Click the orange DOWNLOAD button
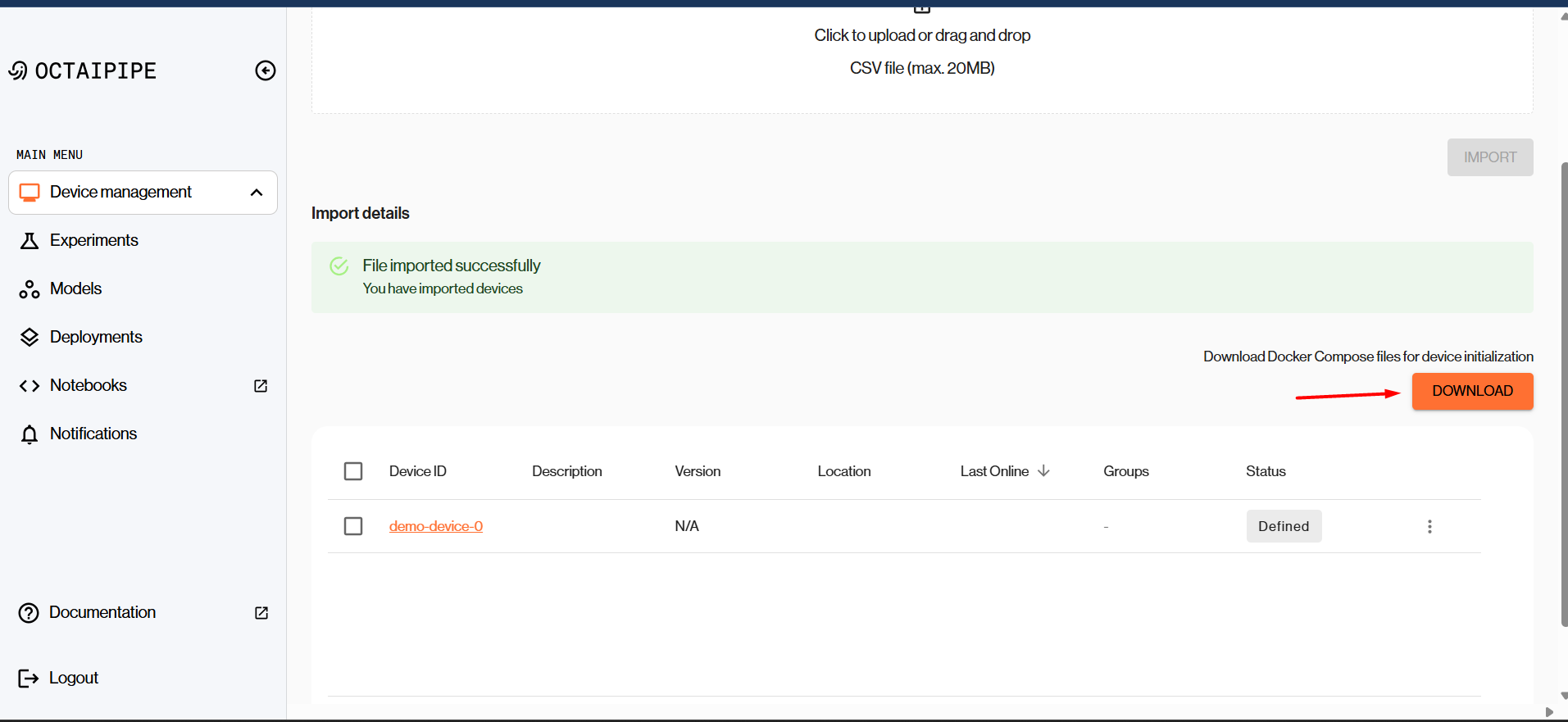The width and height of the screenshot is (1568, 722). click(1472, 392)
